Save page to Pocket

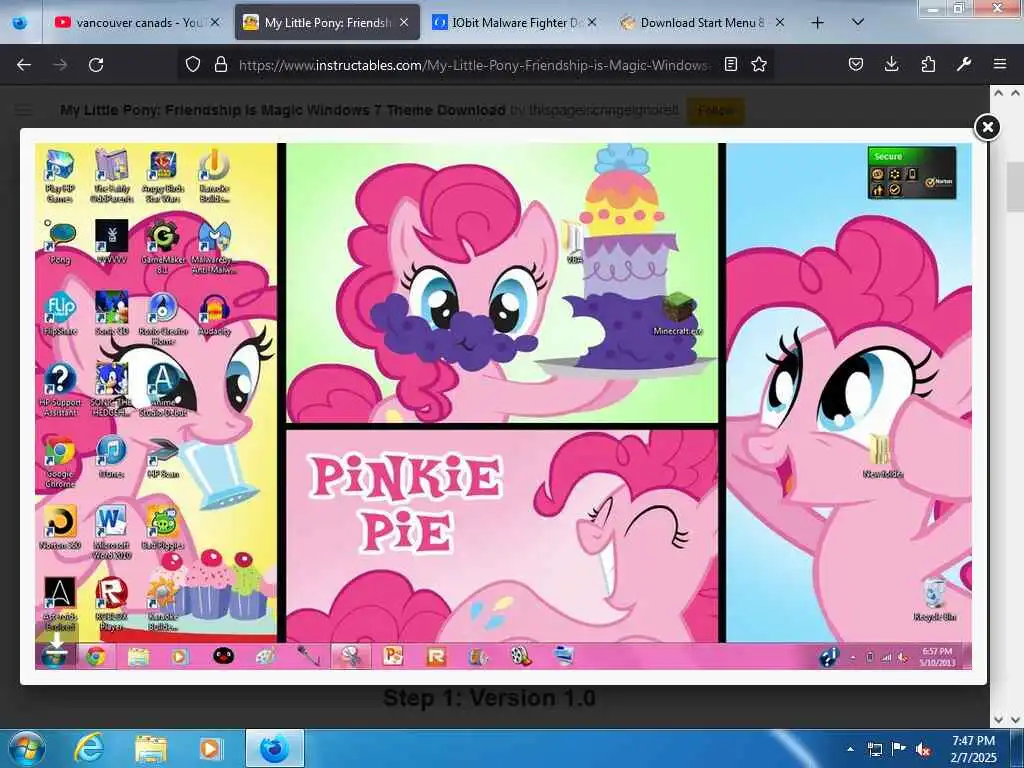[856, 64]
